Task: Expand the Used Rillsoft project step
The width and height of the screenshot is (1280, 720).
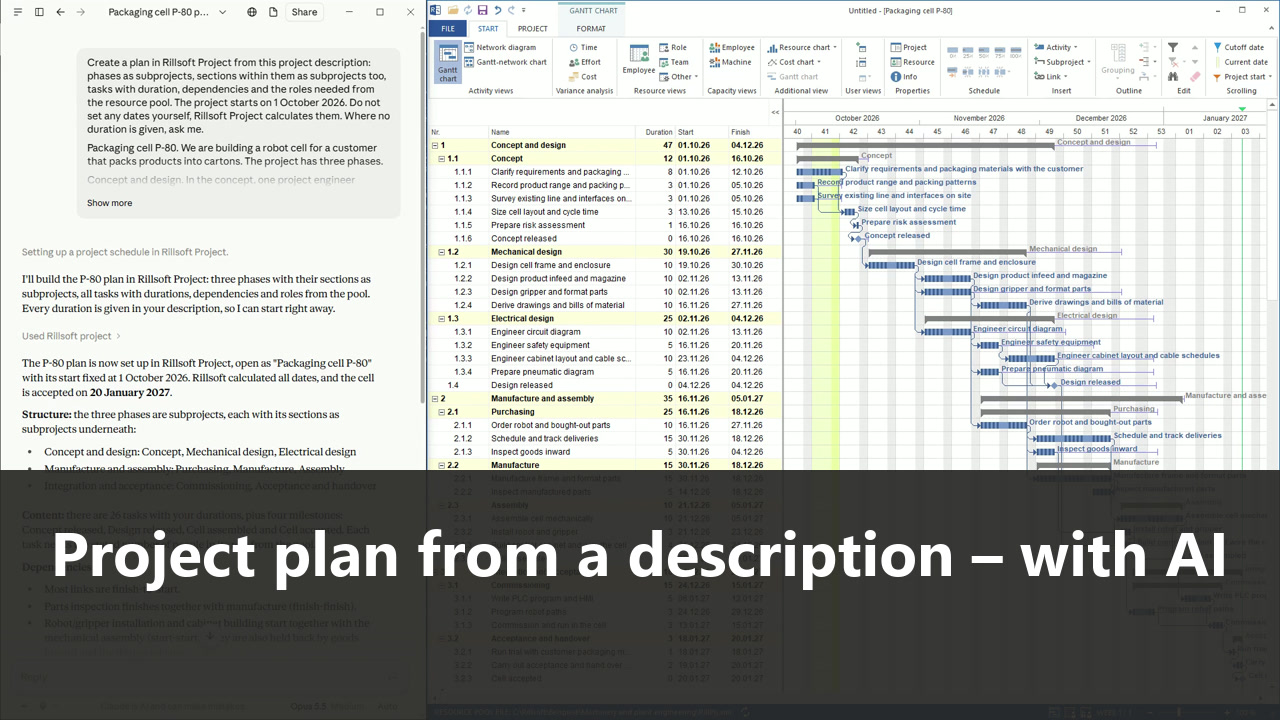Action: point(71,336)
